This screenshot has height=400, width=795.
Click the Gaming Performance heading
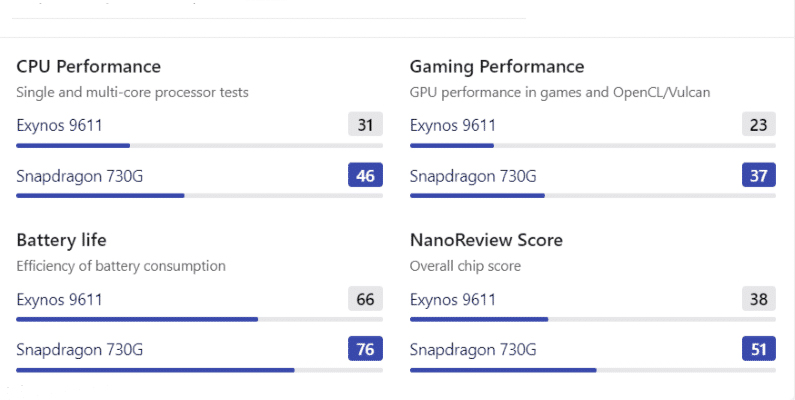497,67
